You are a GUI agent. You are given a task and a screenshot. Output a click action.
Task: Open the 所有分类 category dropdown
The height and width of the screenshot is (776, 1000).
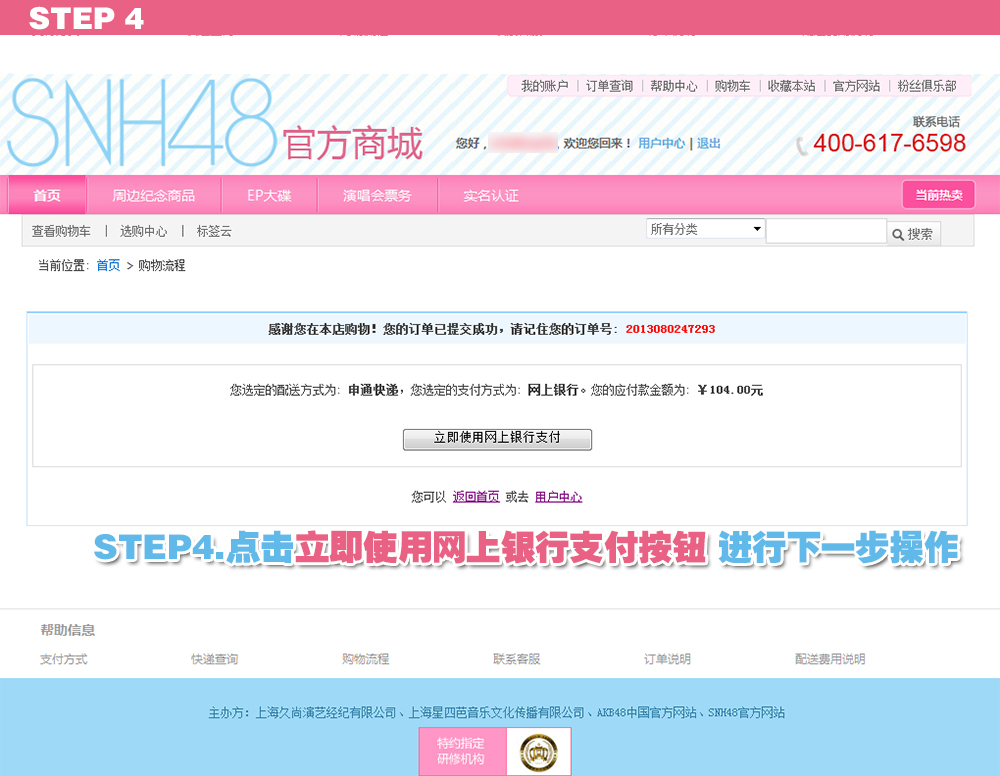(x=705, y=229)
